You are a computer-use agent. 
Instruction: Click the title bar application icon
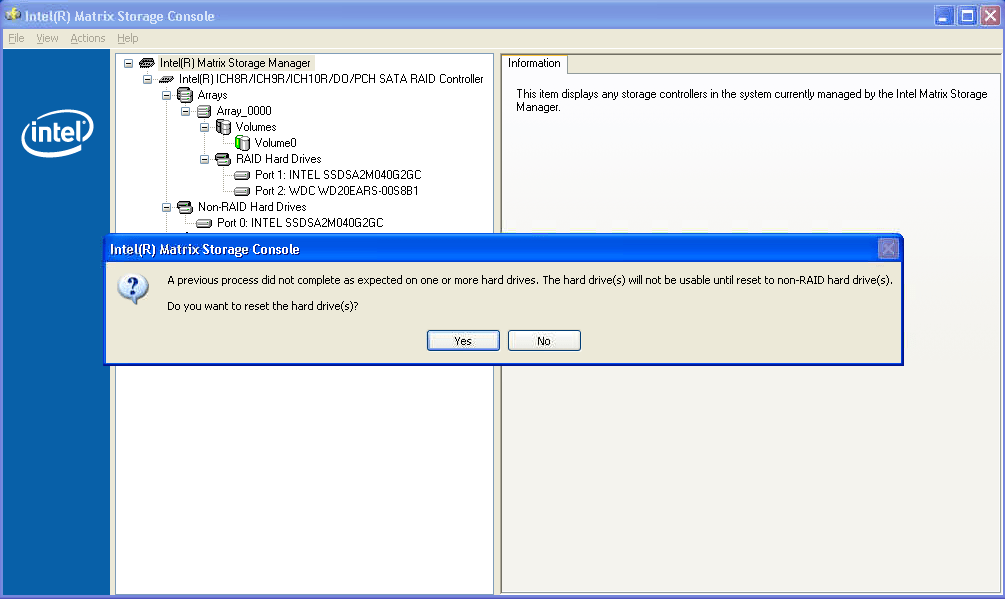13,14
